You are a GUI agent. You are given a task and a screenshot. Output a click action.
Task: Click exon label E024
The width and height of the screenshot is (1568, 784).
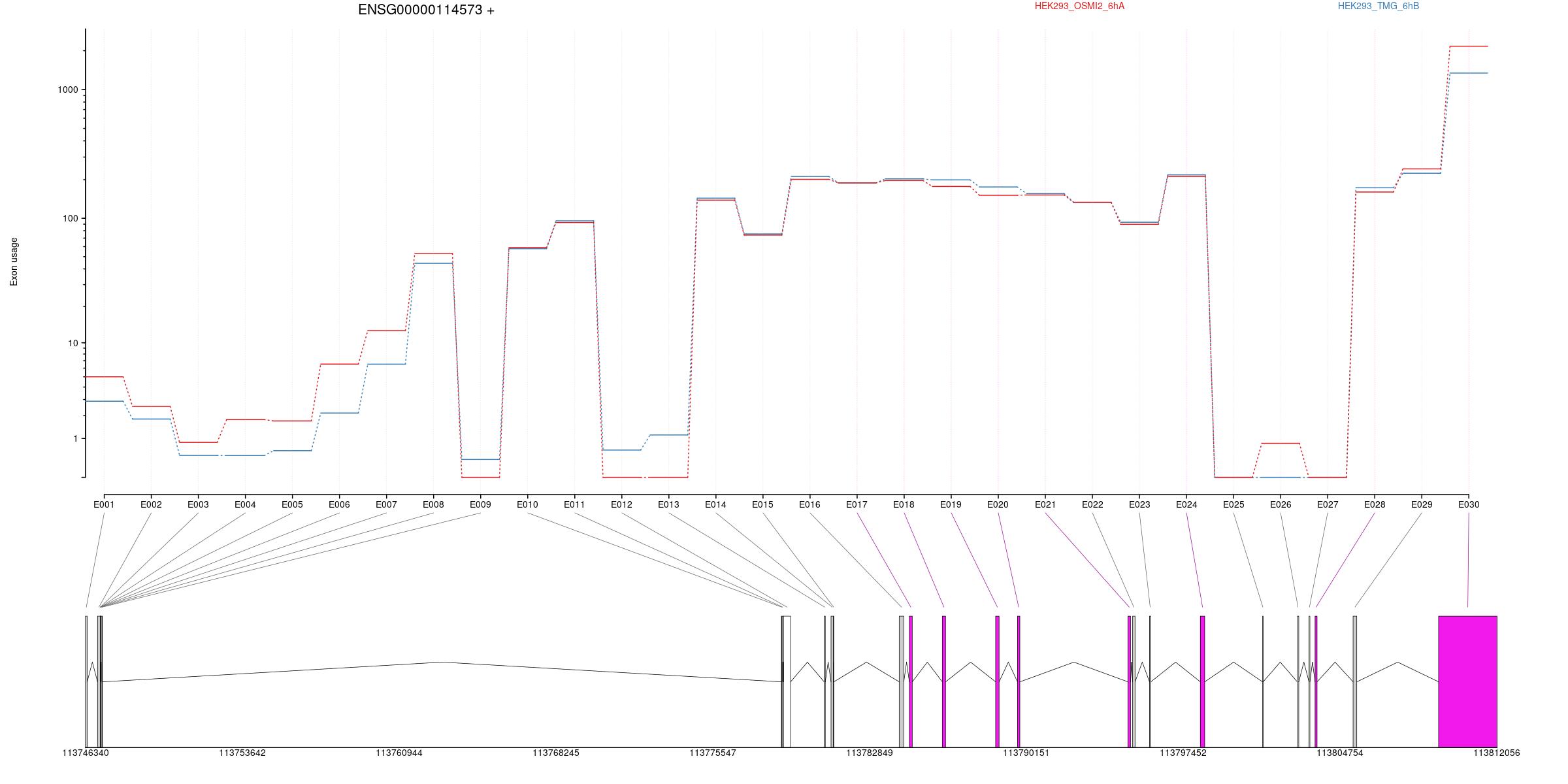pyautogui.click(x=1186, y=504)
